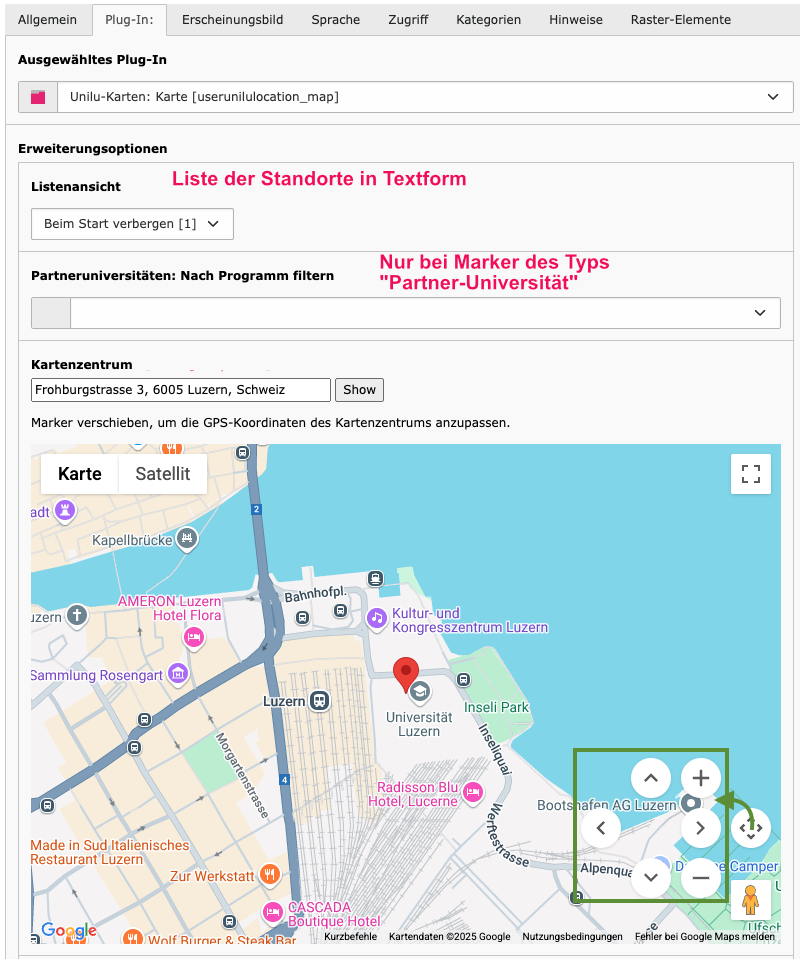800x959 pixels.
Task: Open the Raster-Elemente tab
Action: (x=681, y=20)
